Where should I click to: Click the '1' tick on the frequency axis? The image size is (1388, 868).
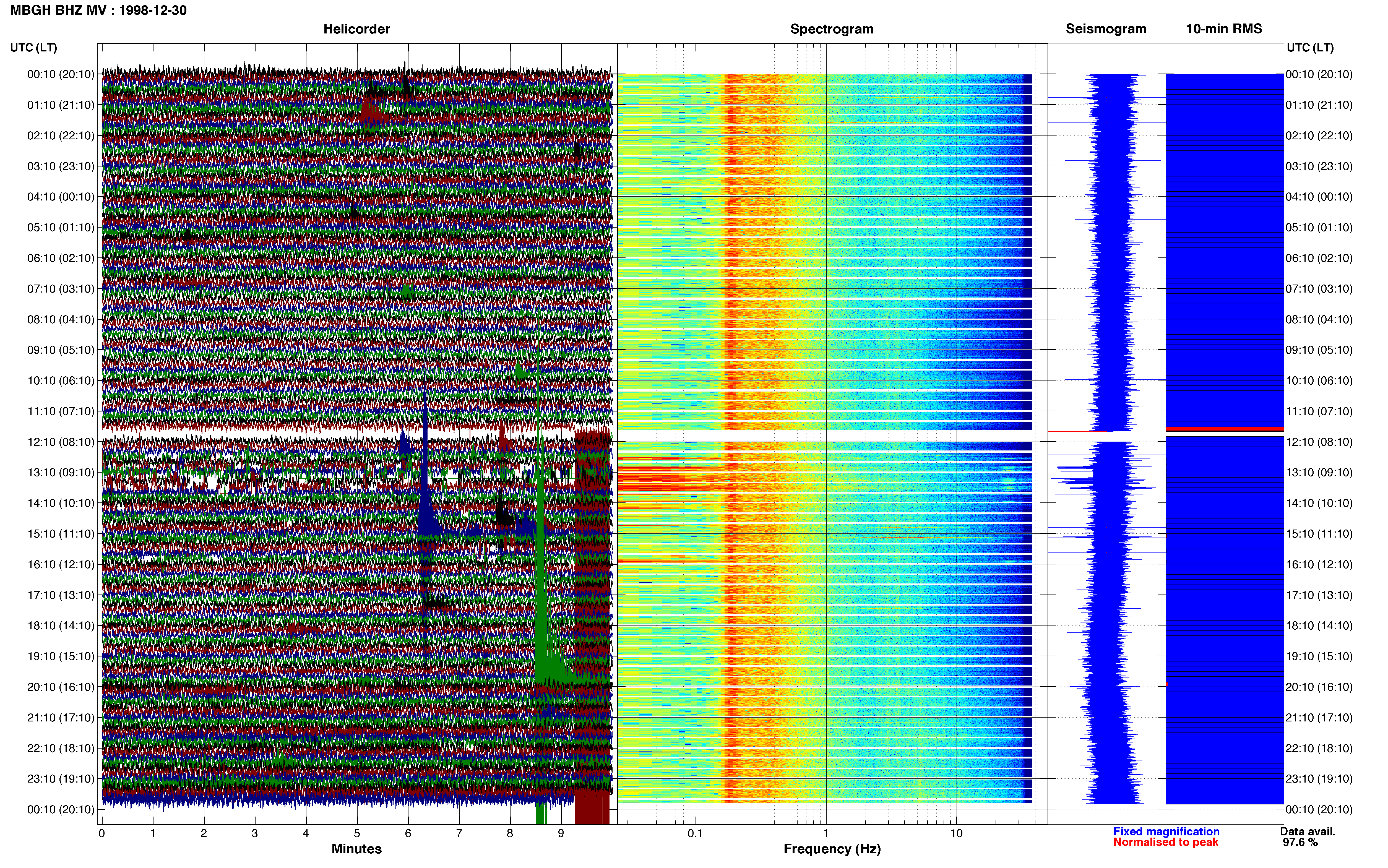[826, 833]
